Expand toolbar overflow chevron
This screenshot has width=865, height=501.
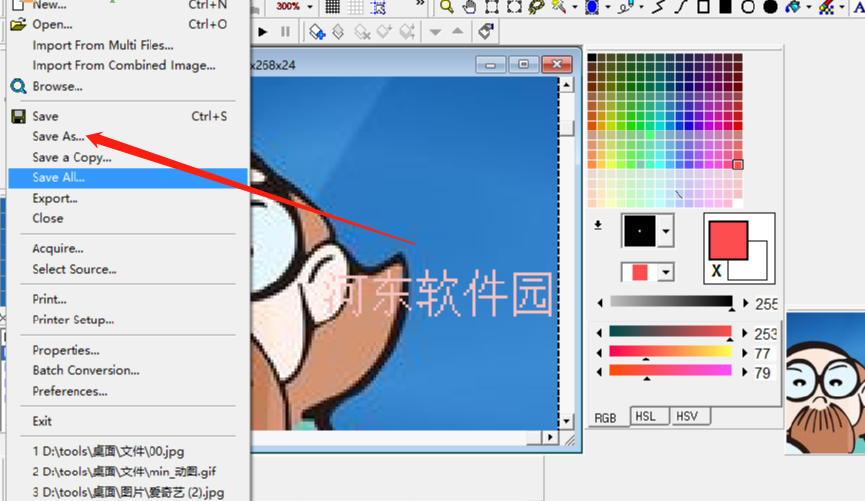420,3
